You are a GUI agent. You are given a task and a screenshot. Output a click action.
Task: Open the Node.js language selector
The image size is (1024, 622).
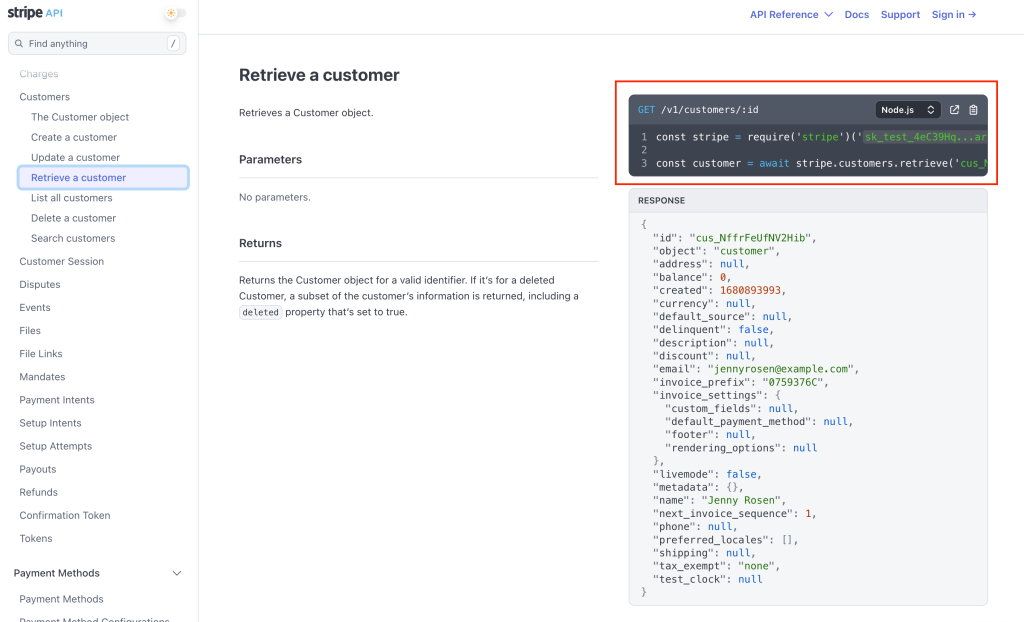click(x=908, y=110)
